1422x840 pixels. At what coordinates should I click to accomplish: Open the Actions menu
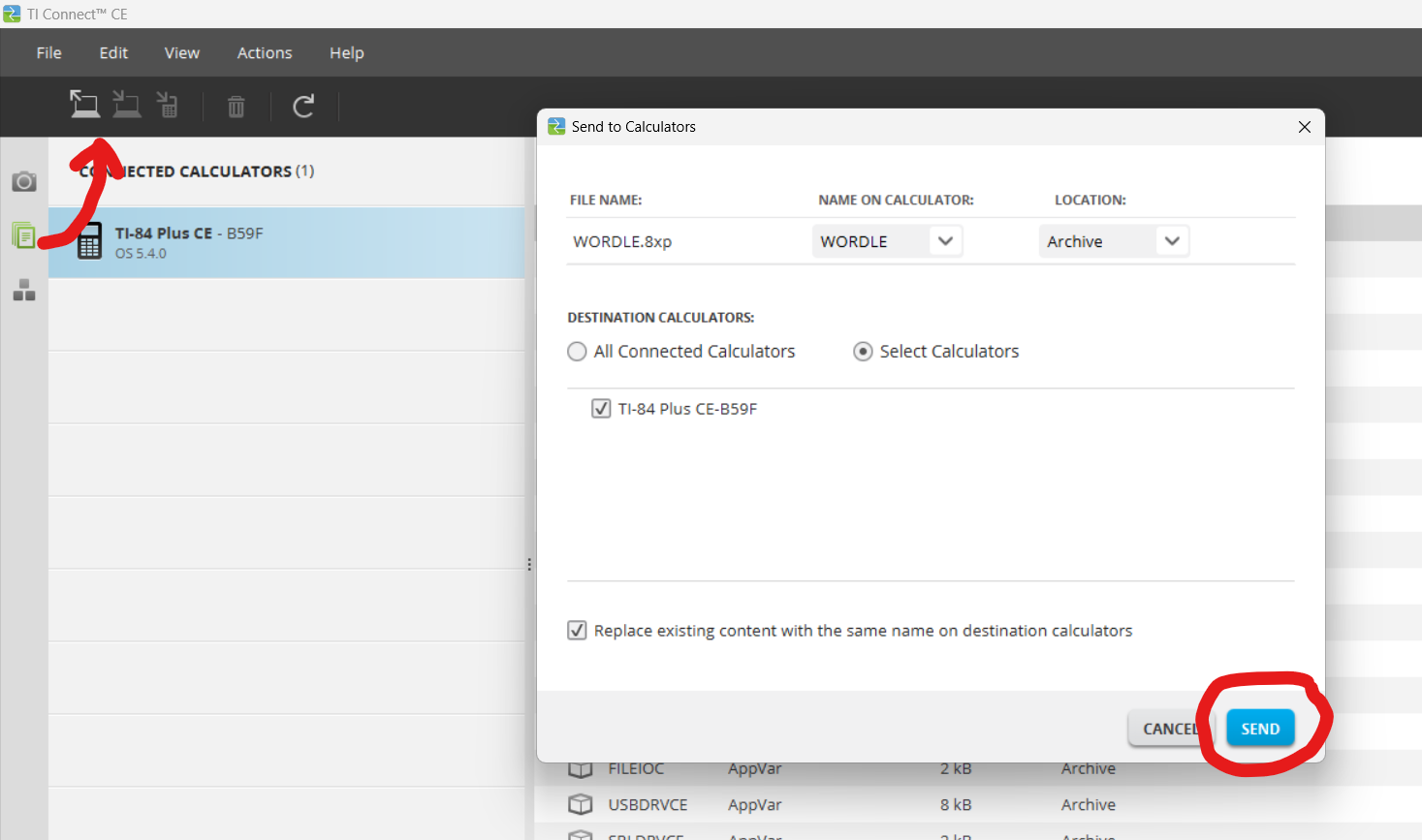pyautogui.click(x=265, y=53)
